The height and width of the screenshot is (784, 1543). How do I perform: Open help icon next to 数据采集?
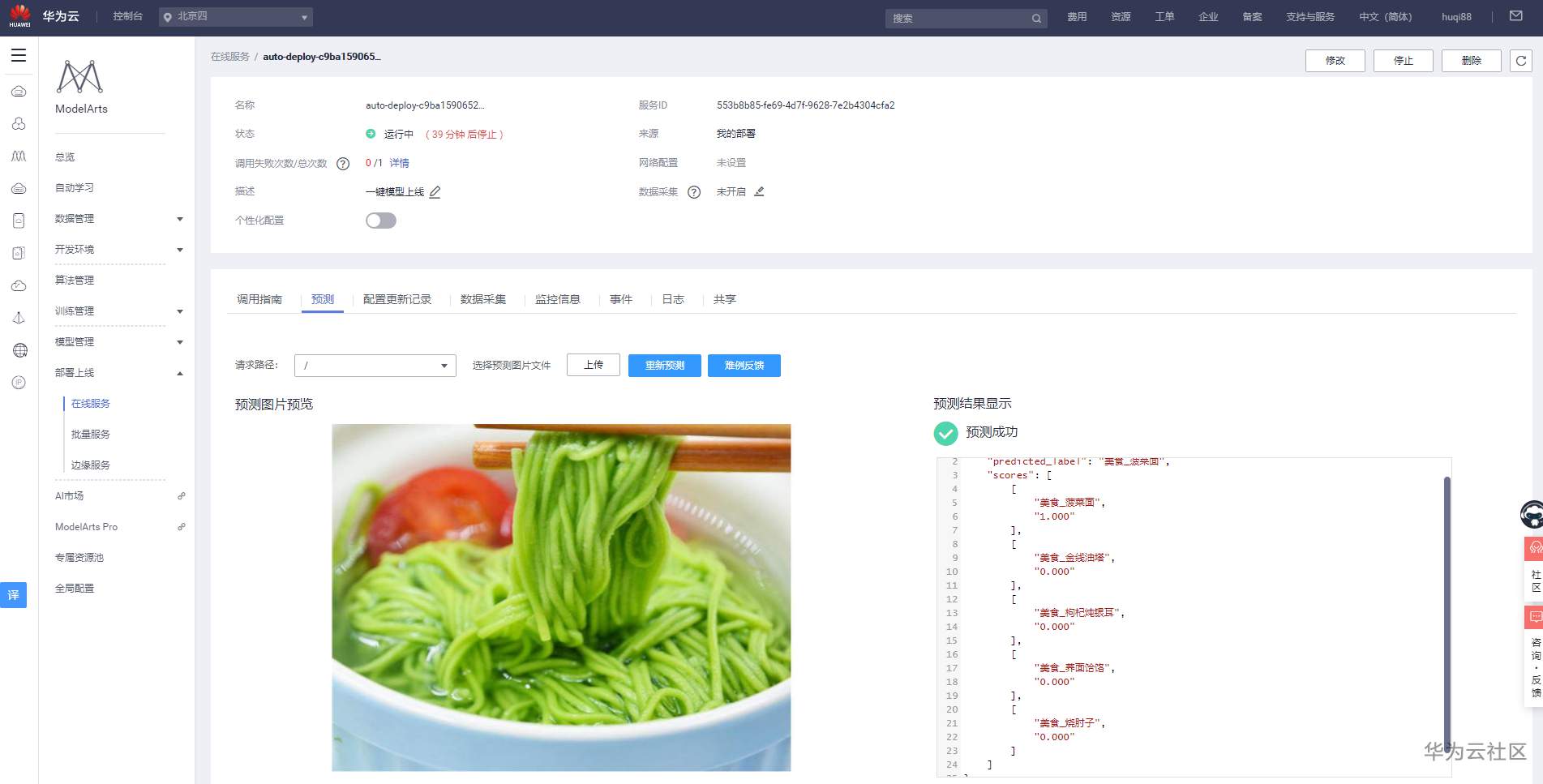tap(694, 192)
